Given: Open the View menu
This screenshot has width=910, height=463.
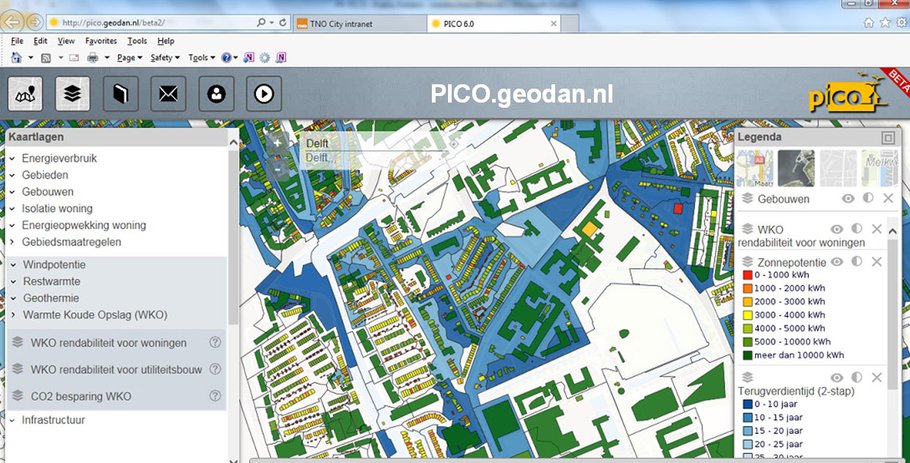Looking at the screenshot, I should [x=66, y=41].
